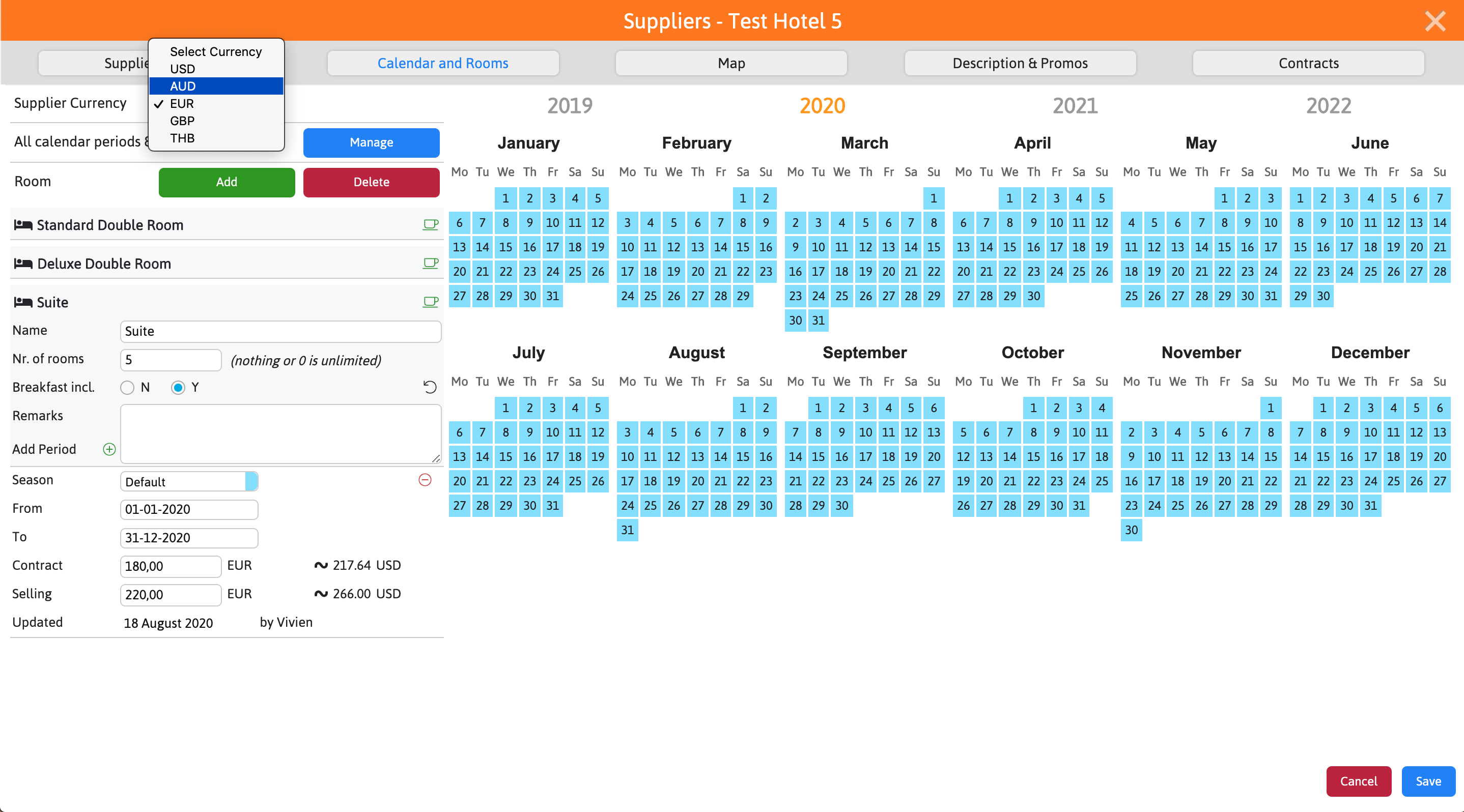Click the approximate symbol before 266.00 USD
This screenshot has height=812, width=1464.
[x=321, y=594]
